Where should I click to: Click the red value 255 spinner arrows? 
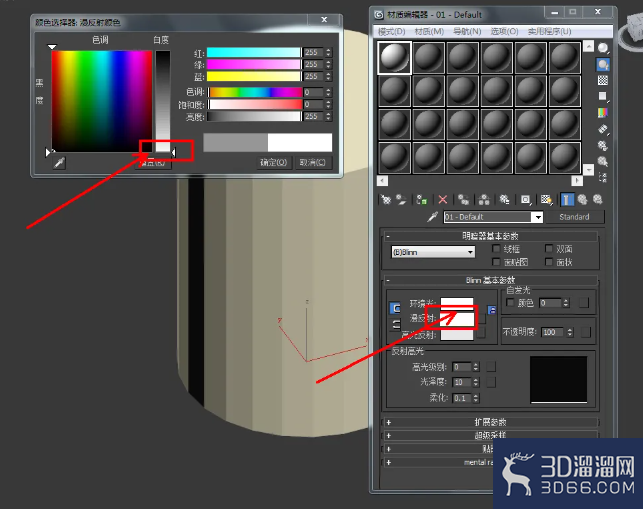(328, 52)
